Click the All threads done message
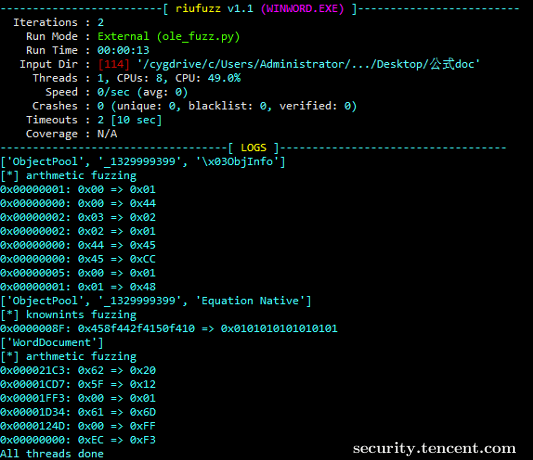The image size is (533, 460). 52,454
